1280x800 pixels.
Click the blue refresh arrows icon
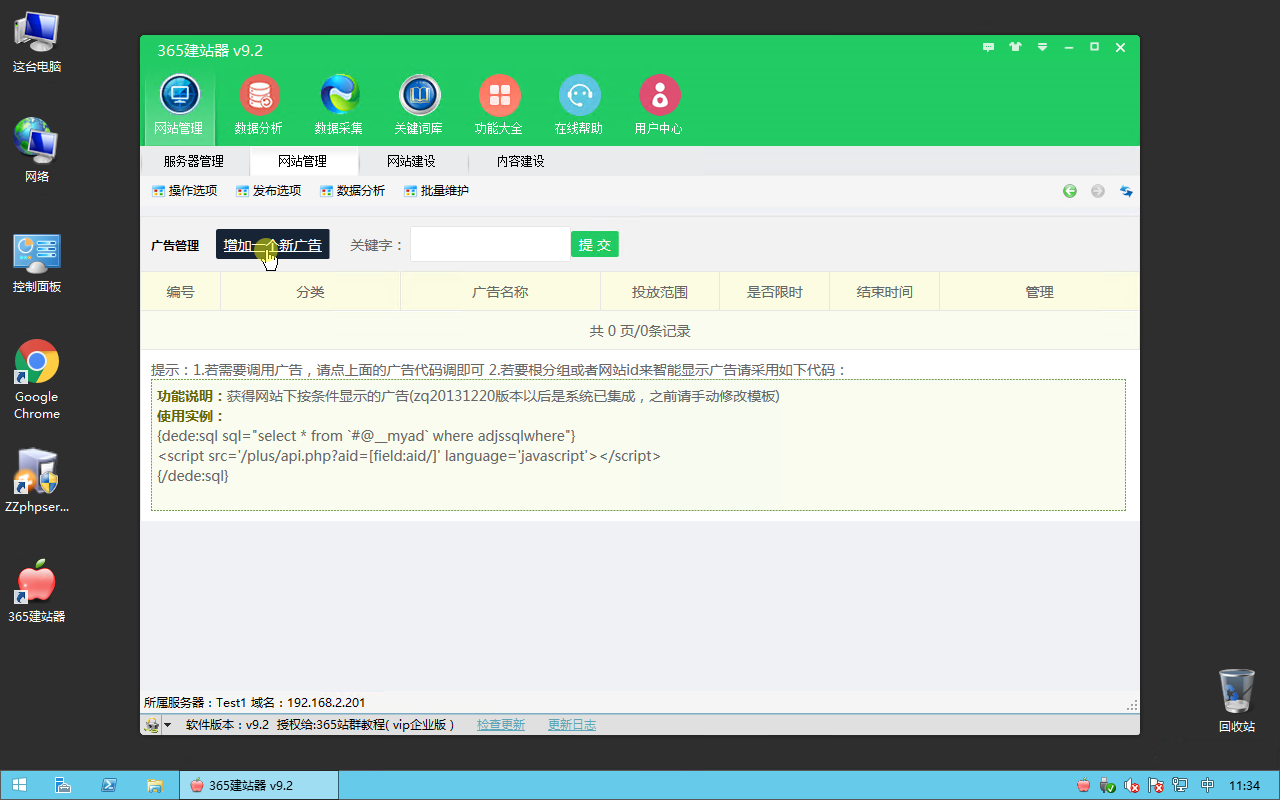tap(1126, 191)
